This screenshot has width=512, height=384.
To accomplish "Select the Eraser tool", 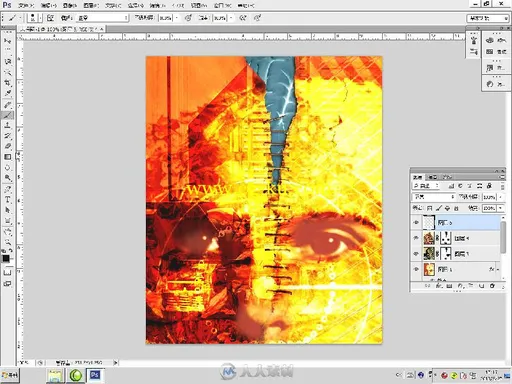I will pyautogui.click(x=8, y=146).
